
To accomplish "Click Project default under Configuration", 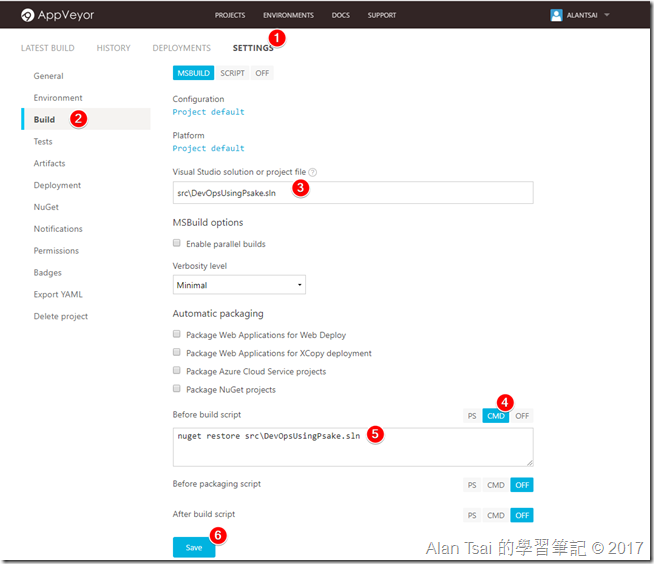I will (209, 112).
